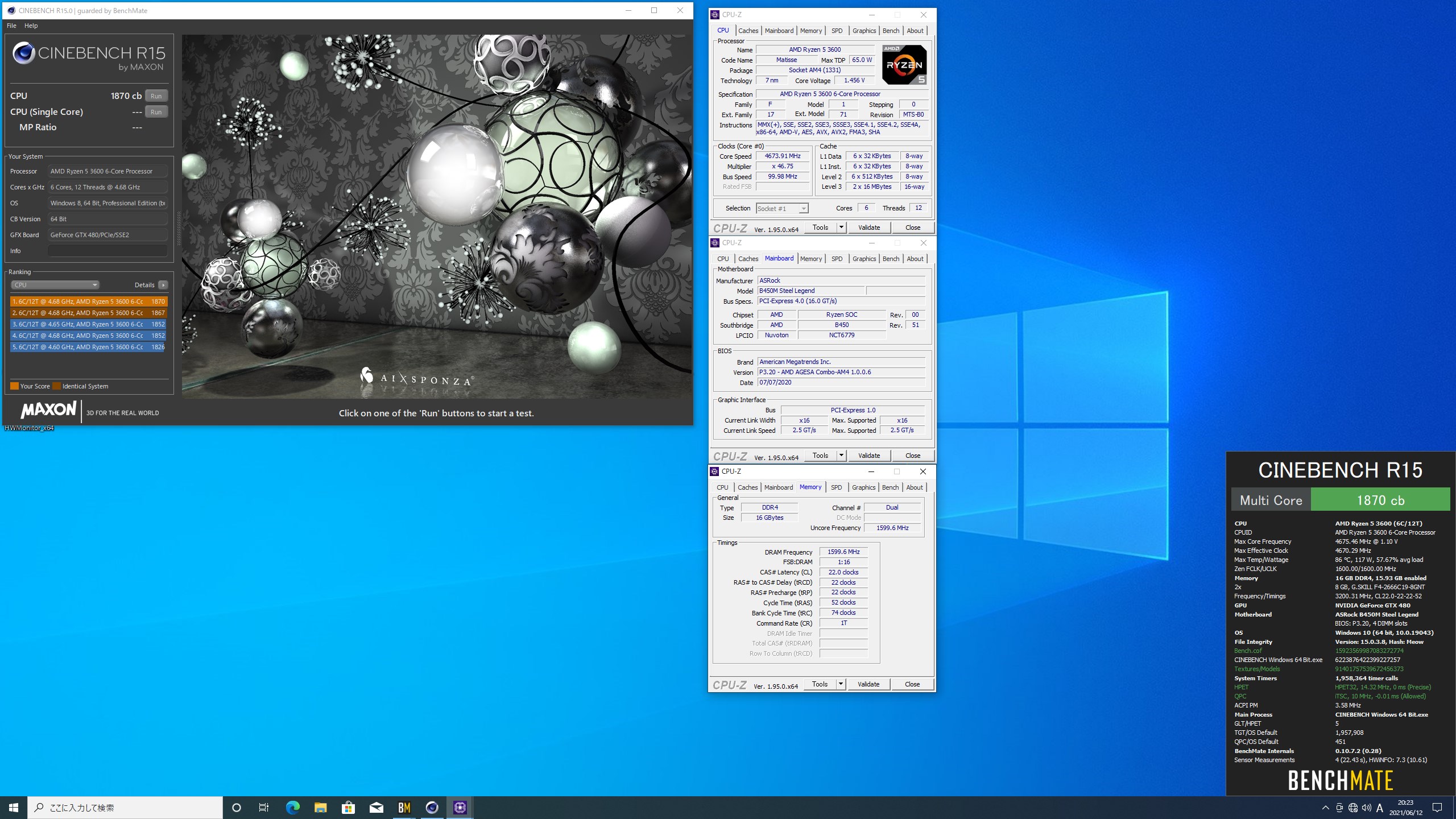The image size is (1456, 819).
Task: Click taskbar search box
Action: coord(125,807)
